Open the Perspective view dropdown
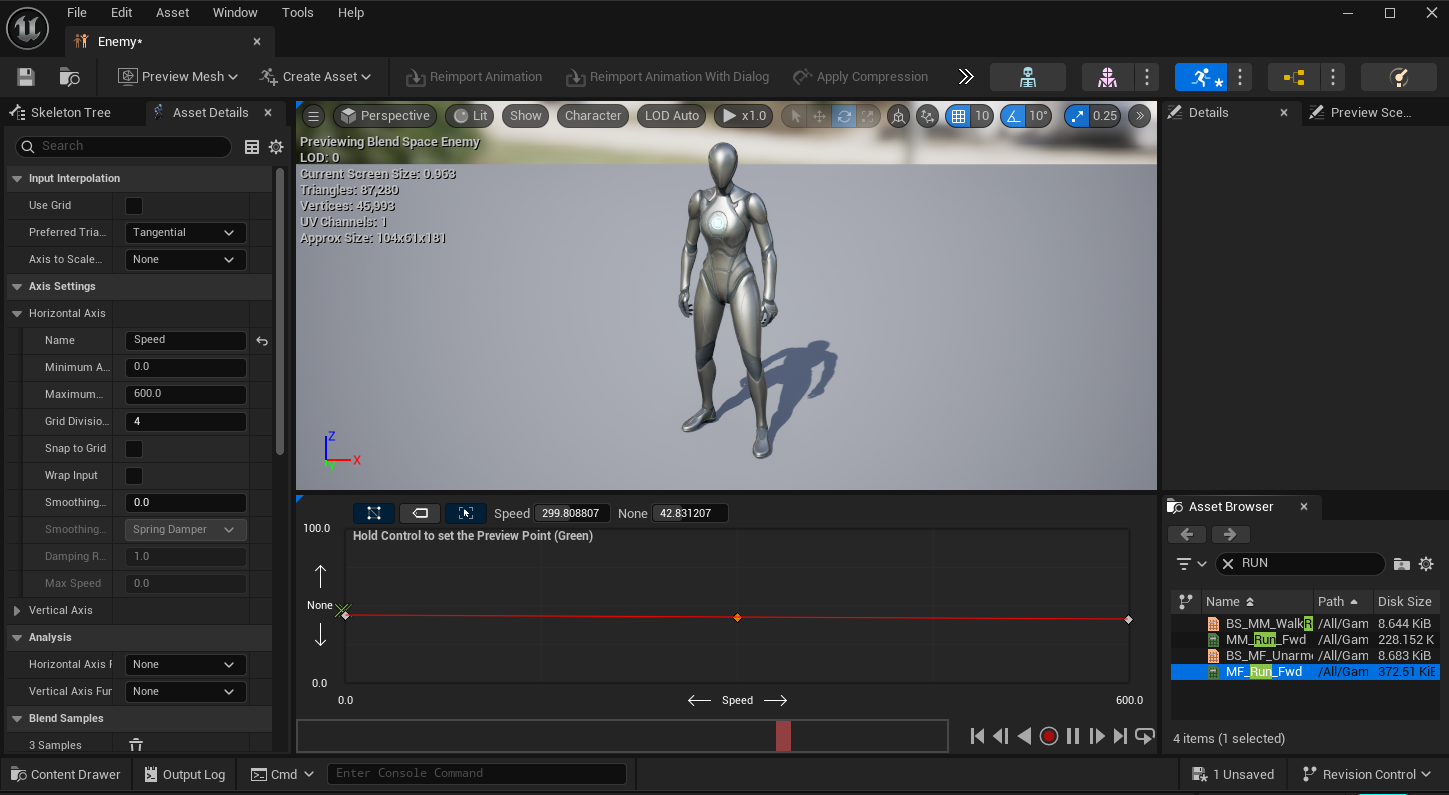This screenshot has width=1449, height=795. (x=385, y=115)
